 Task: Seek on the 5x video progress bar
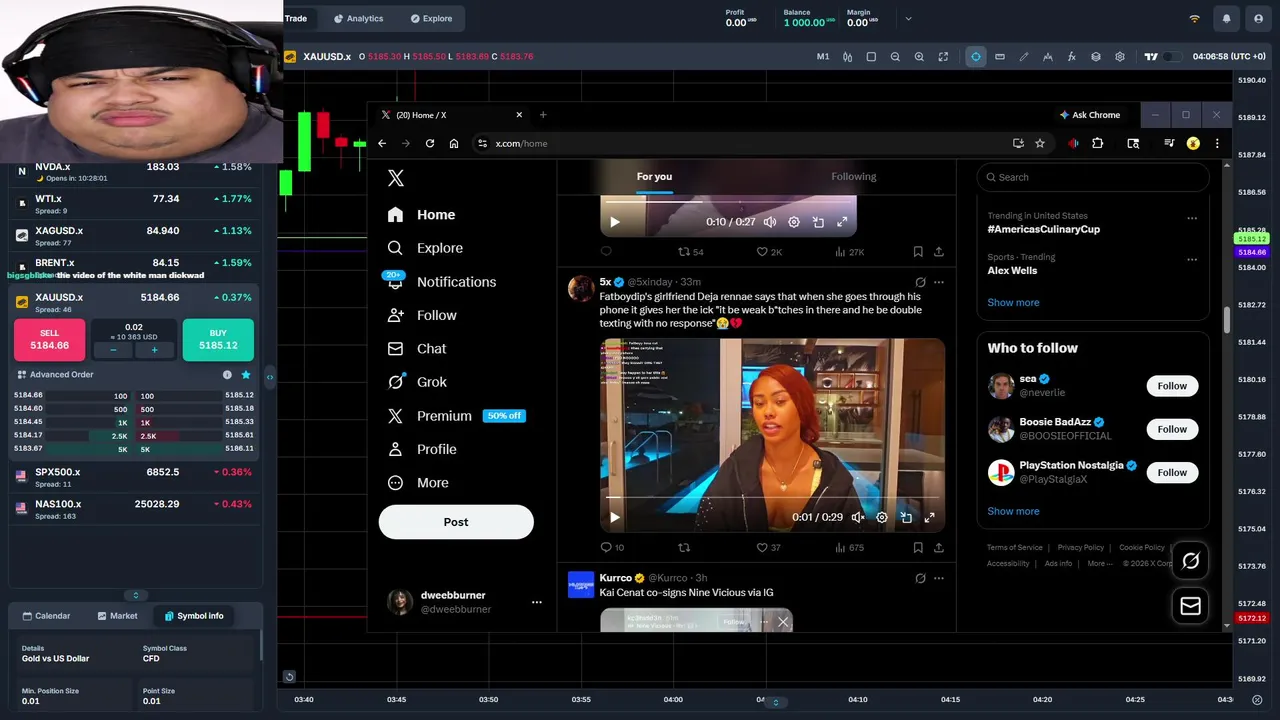772,497
